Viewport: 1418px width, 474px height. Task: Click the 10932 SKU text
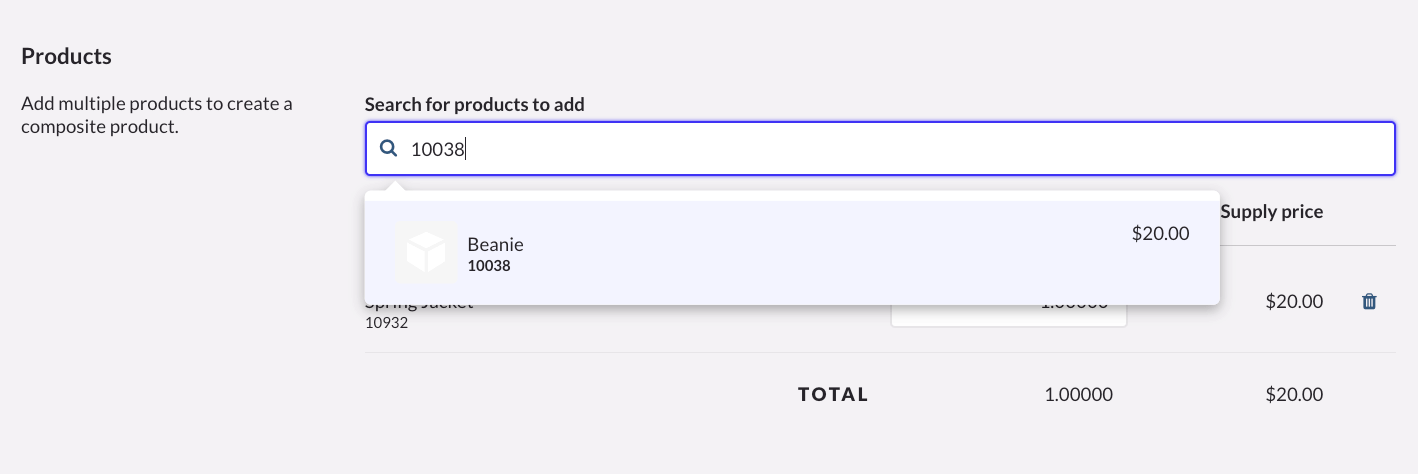386,323
